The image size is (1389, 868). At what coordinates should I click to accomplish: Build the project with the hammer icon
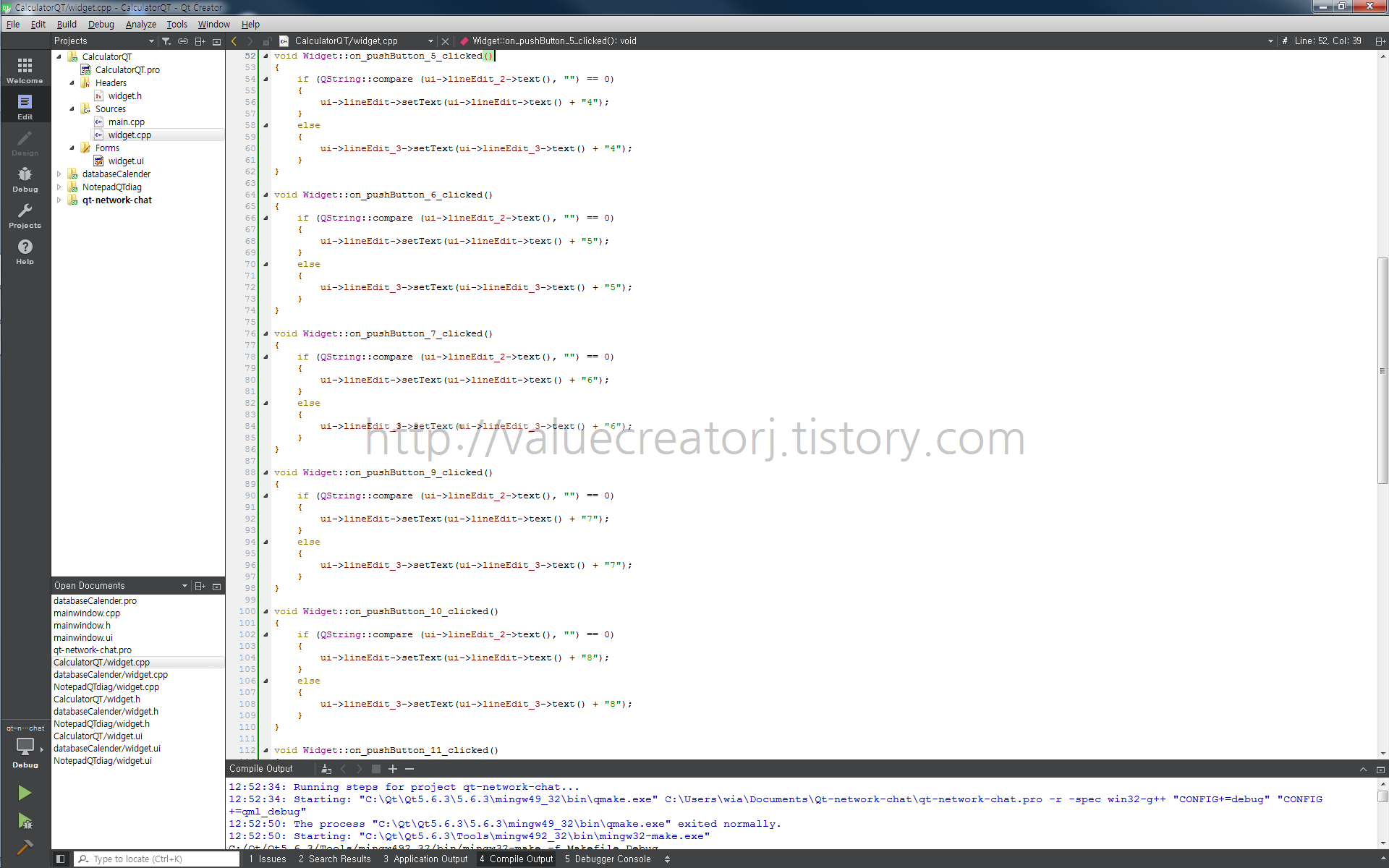coord(25,847)
